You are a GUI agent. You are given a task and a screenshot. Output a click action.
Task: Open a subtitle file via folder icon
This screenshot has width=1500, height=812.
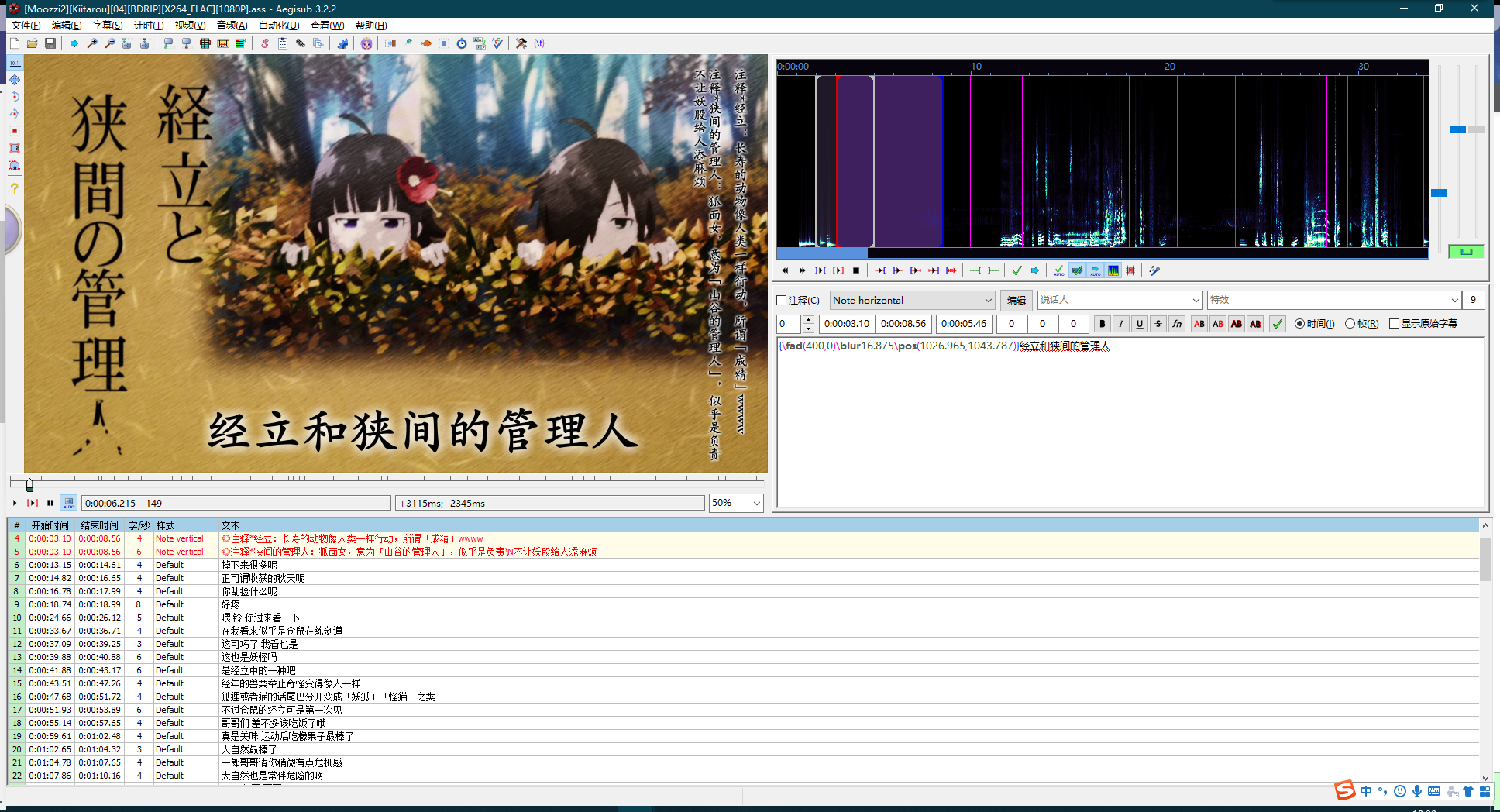click(x=33, y=43)
